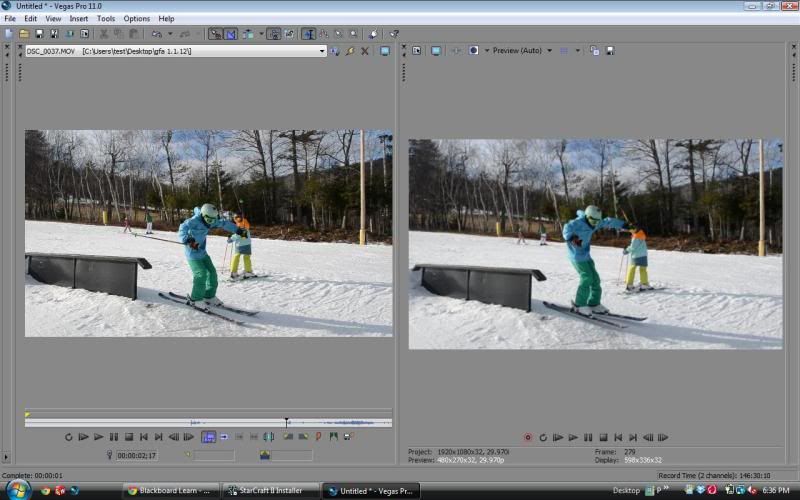Open the DSC_0037.MOV trimmer history dropdown

pos(322,51)
